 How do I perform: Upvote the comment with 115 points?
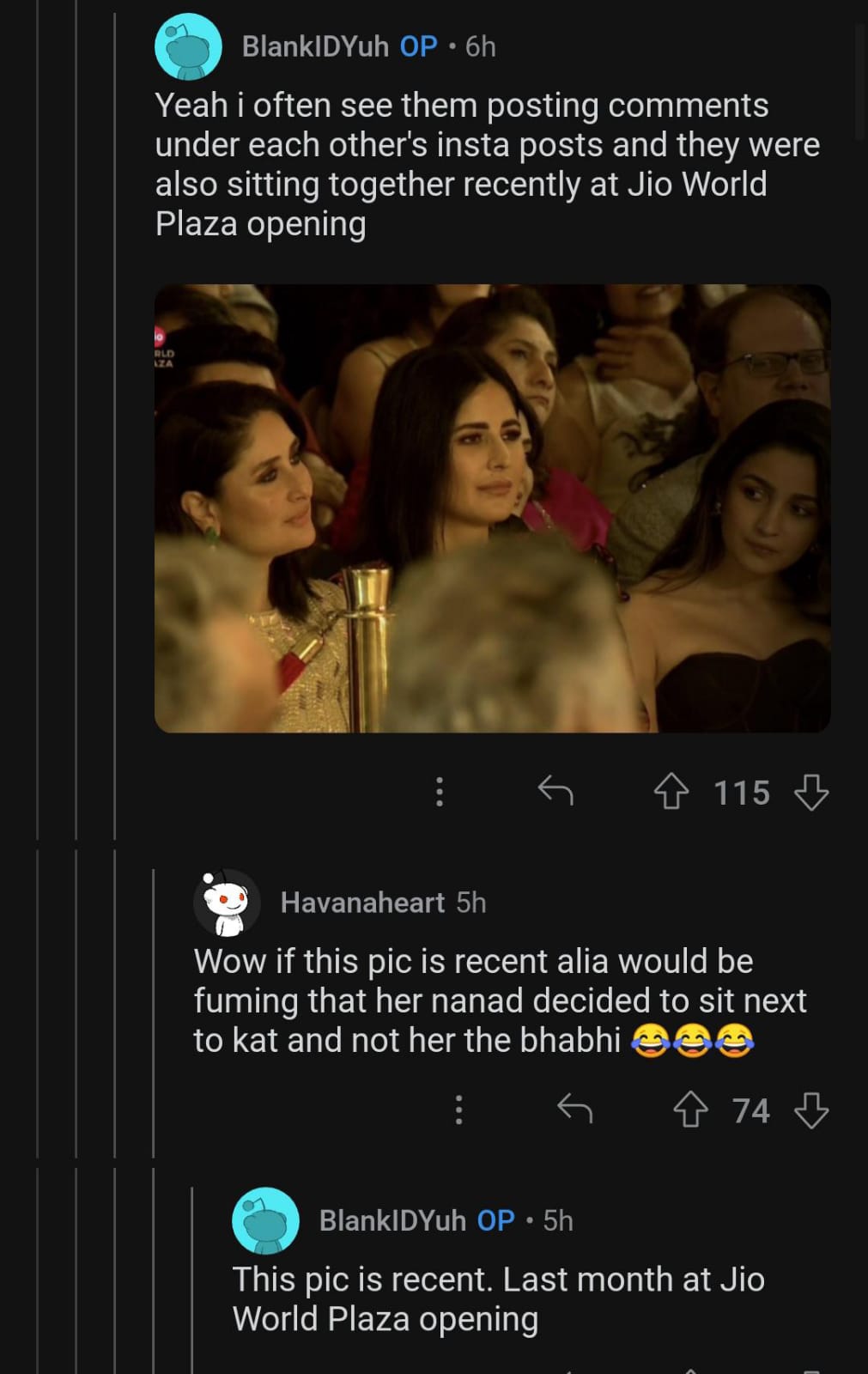(671, 792)
